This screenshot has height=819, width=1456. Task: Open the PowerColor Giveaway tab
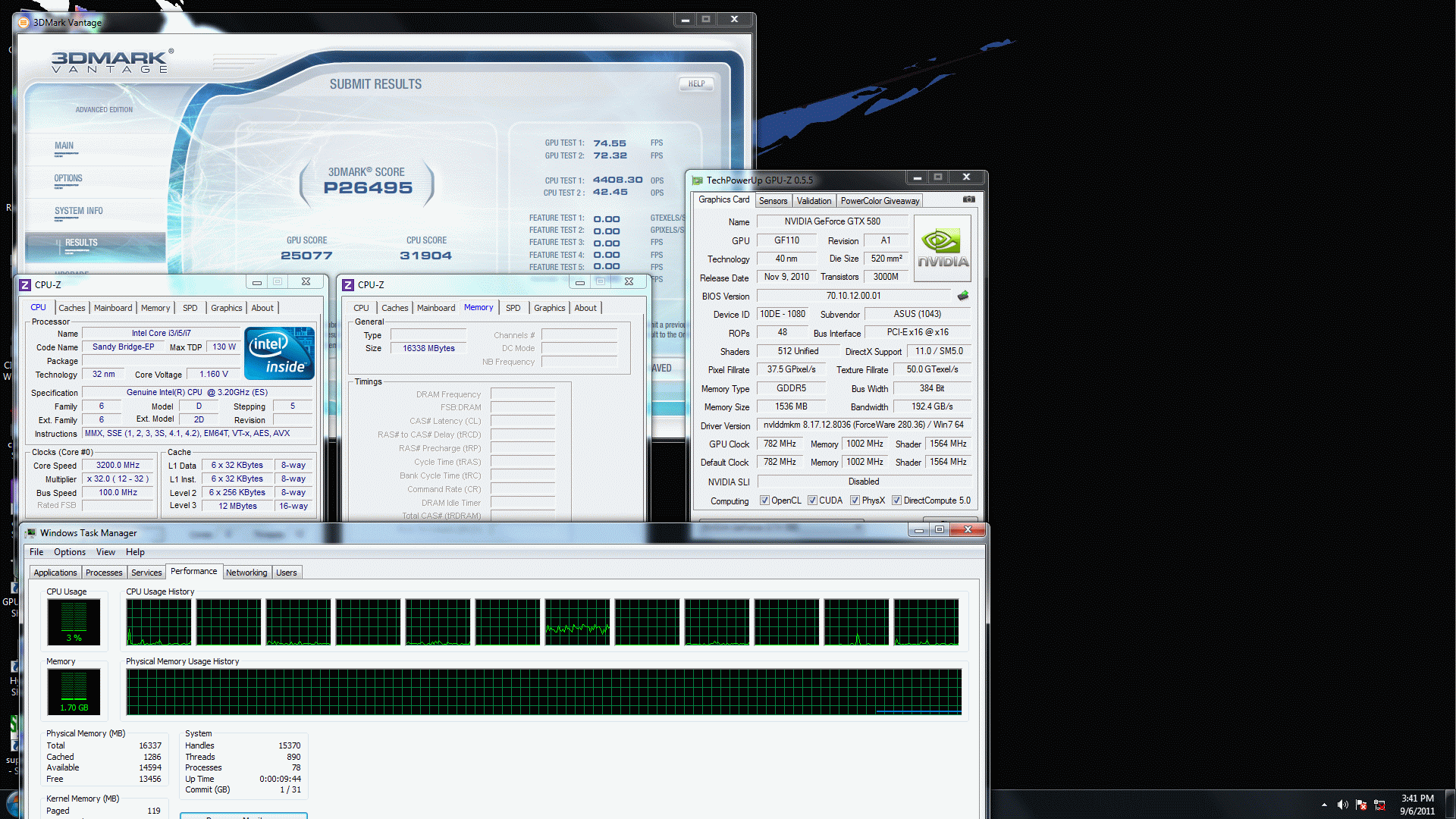click(880, 201)
